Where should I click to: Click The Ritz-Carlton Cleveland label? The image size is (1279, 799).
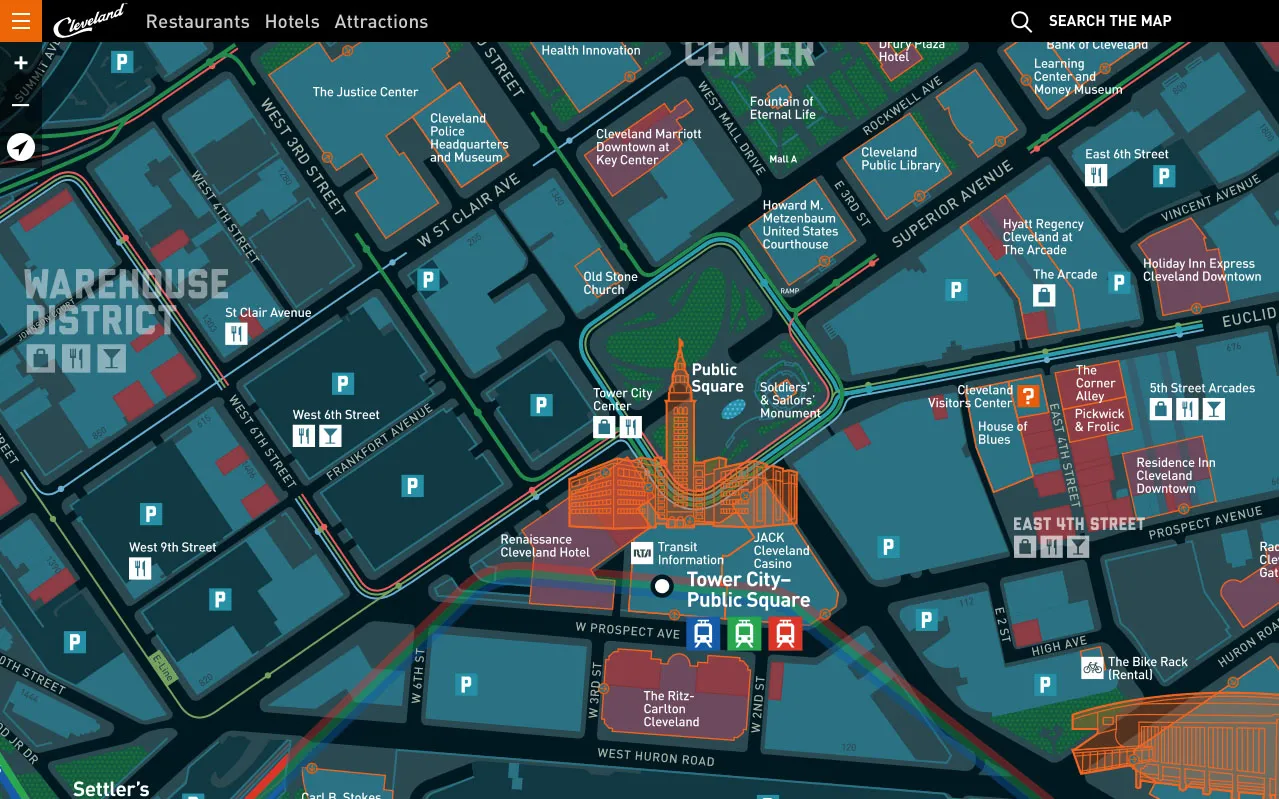(671, 709)
